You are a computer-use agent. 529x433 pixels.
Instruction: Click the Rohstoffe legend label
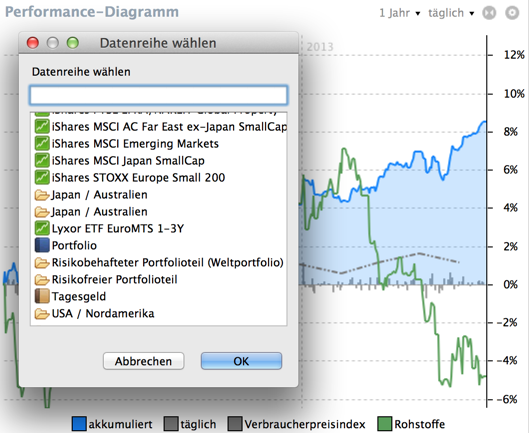tap(420, 424)
